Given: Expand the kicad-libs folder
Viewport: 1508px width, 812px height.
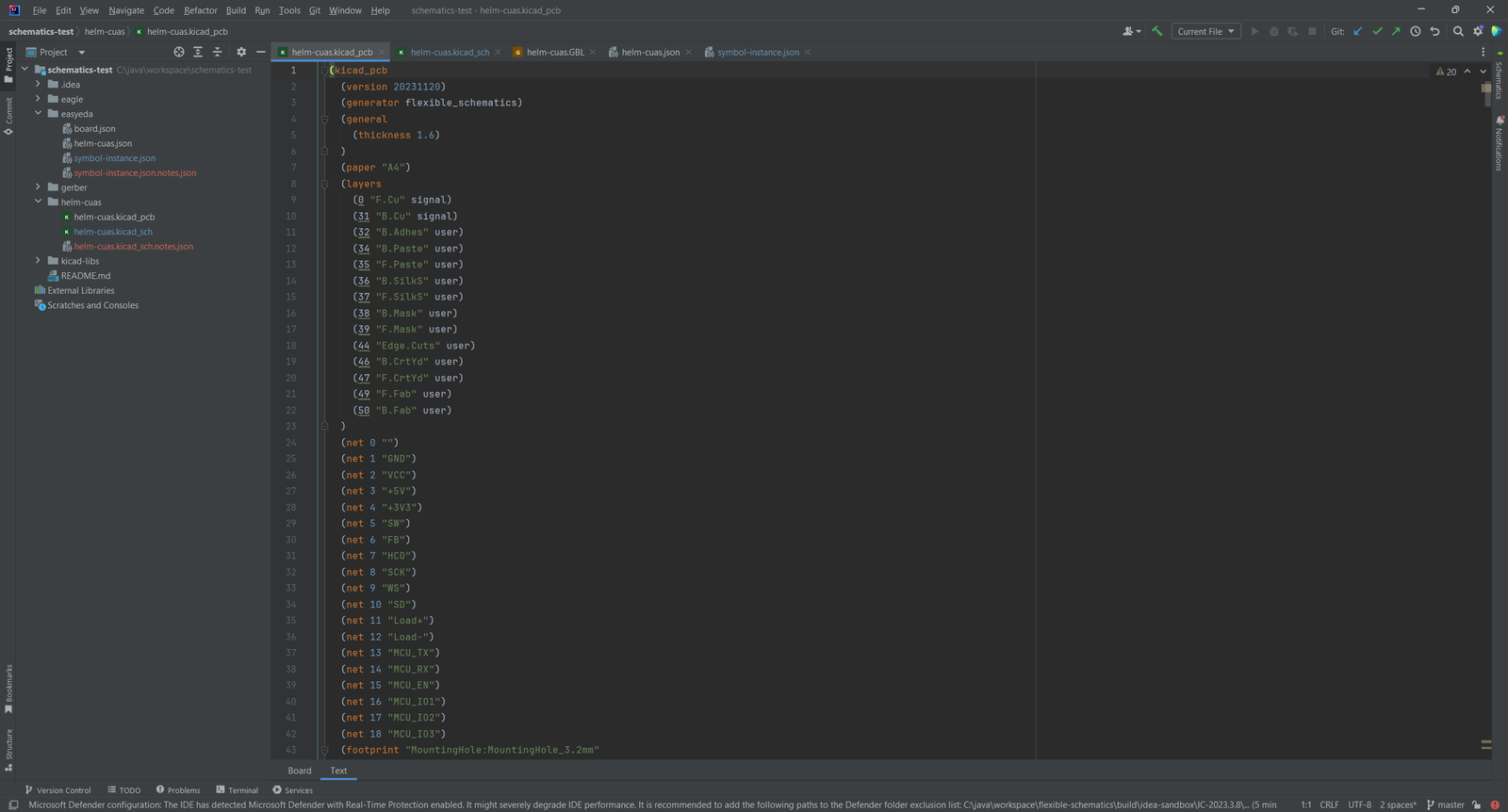Looking at the screenshot, I should (x=38, y=261).
